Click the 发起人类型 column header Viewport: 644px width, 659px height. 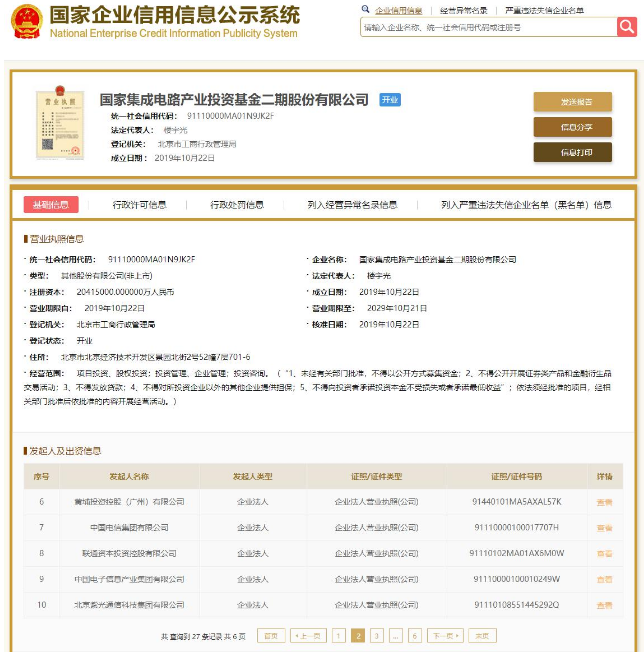tap(253, 476)
